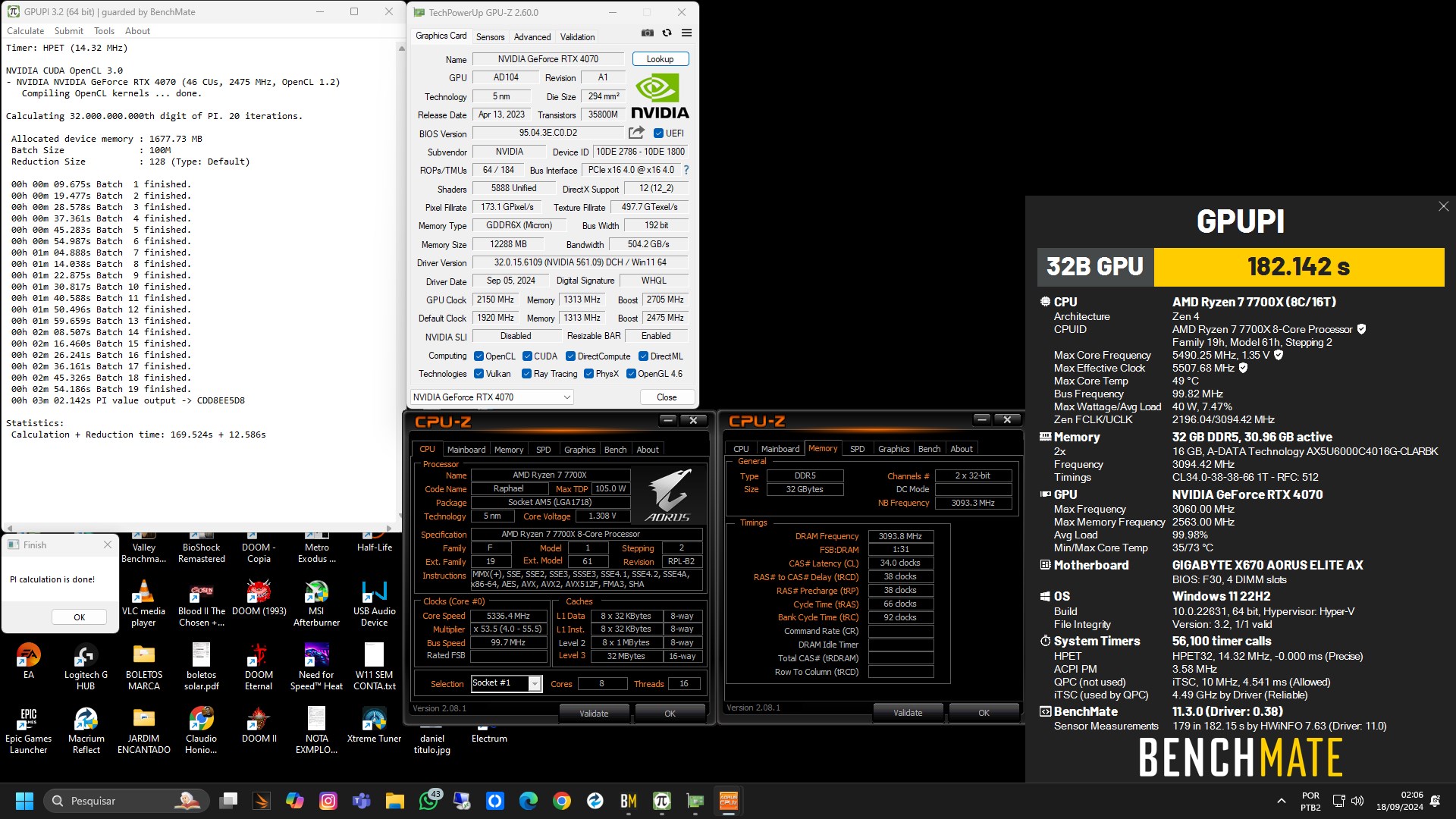Toggle the Vulkan technologies checkbox

coord(479,374)
